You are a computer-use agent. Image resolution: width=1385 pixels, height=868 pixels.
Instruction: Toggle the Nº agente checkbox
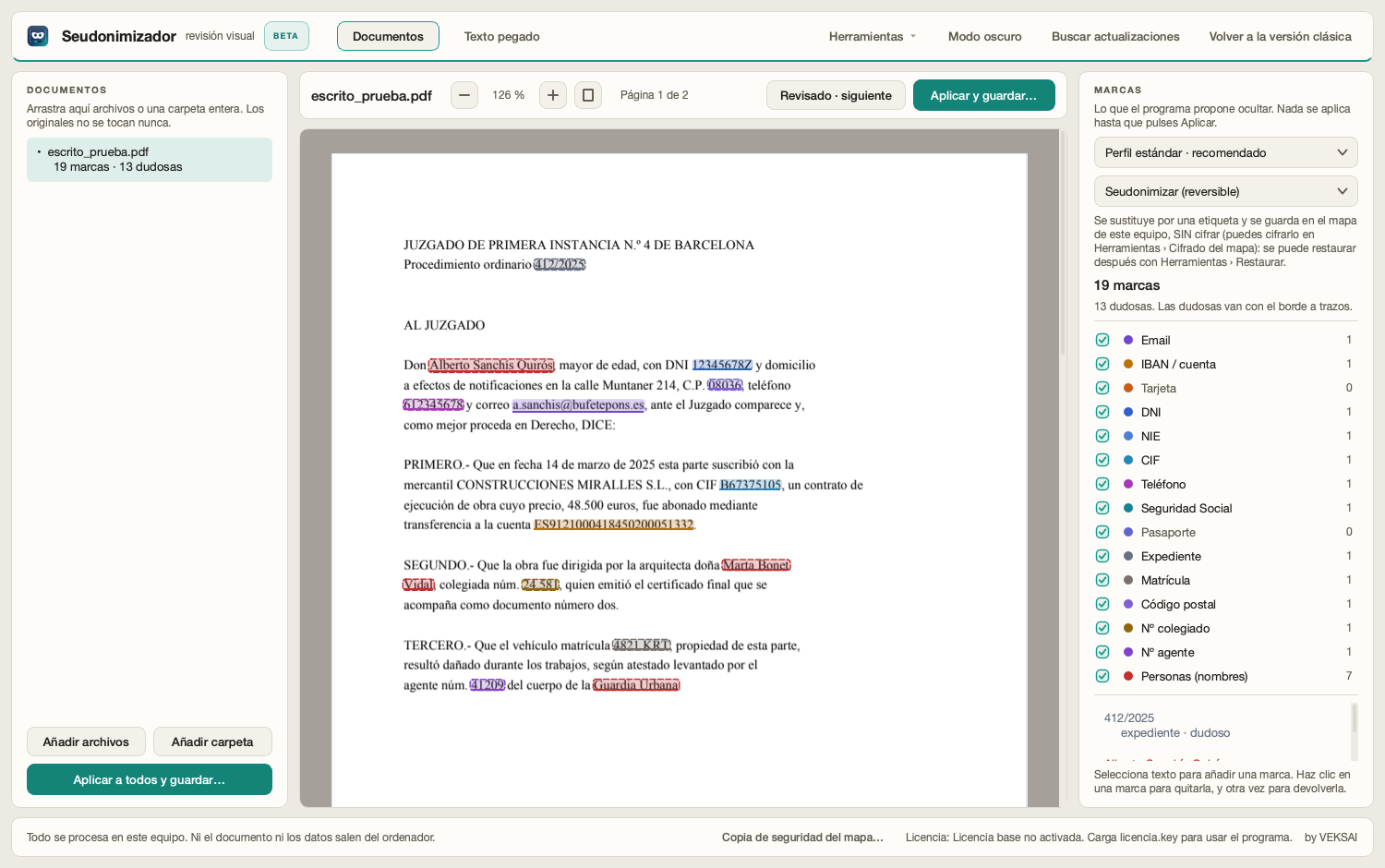click(1102, 652)
